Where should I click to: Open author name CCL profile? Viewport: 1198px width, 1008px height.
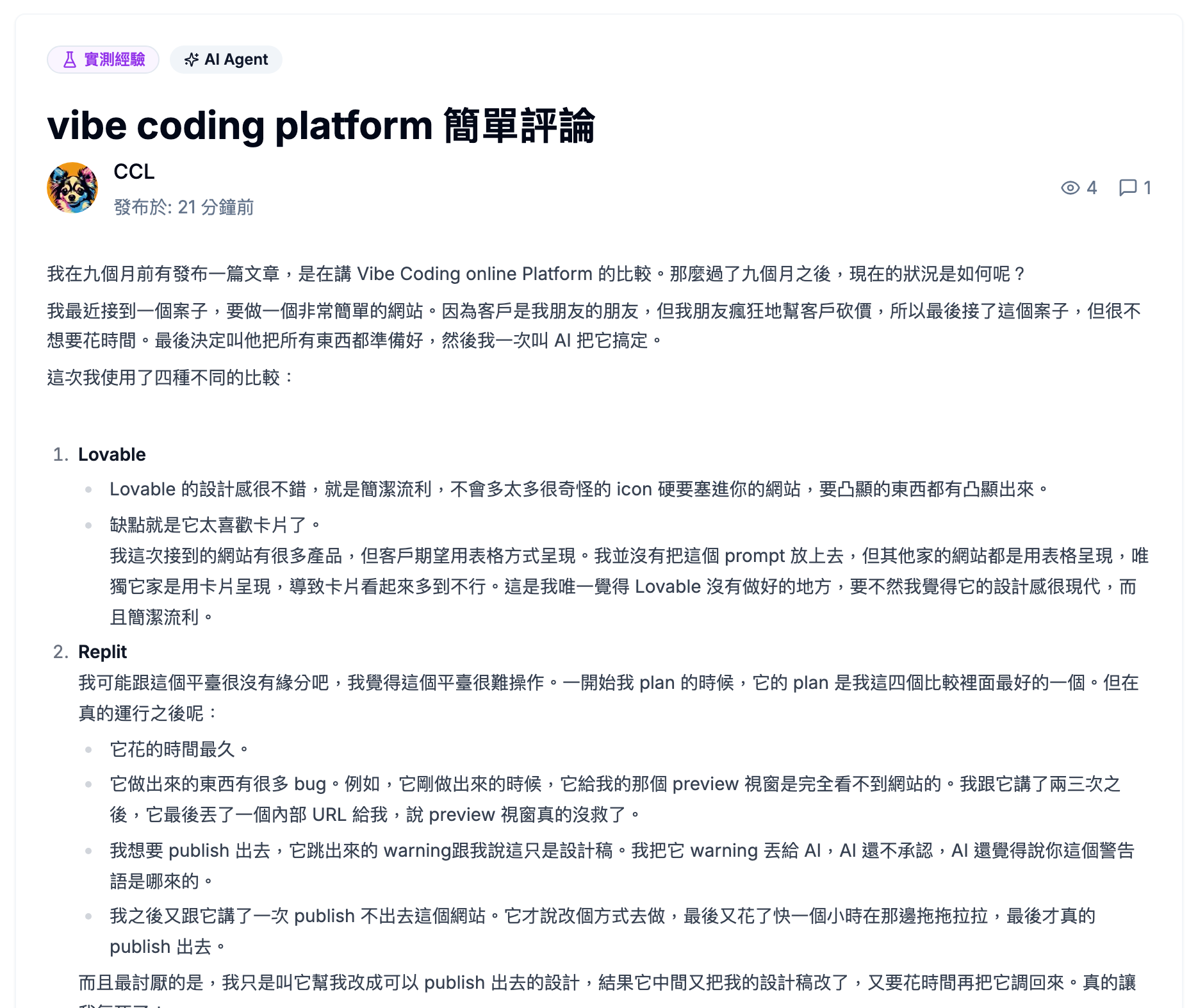pyautogui.click(x=134, y=172)
